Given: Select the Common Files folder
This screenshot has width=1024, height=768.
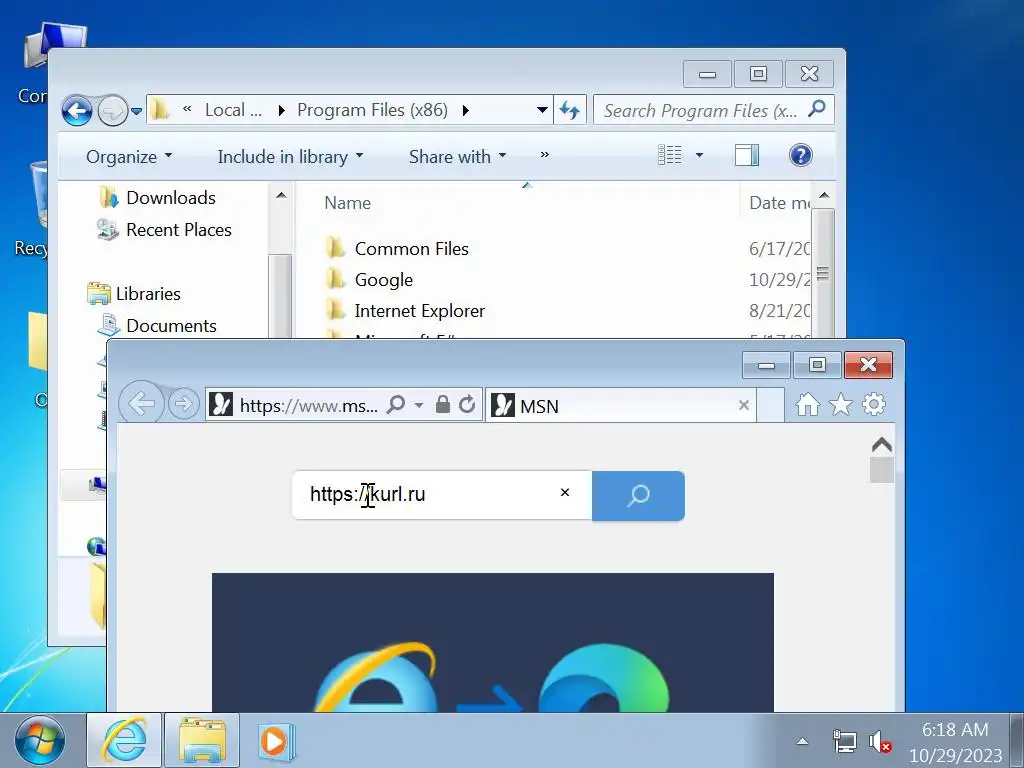Looking at the screenshot, I should point(411,249).
